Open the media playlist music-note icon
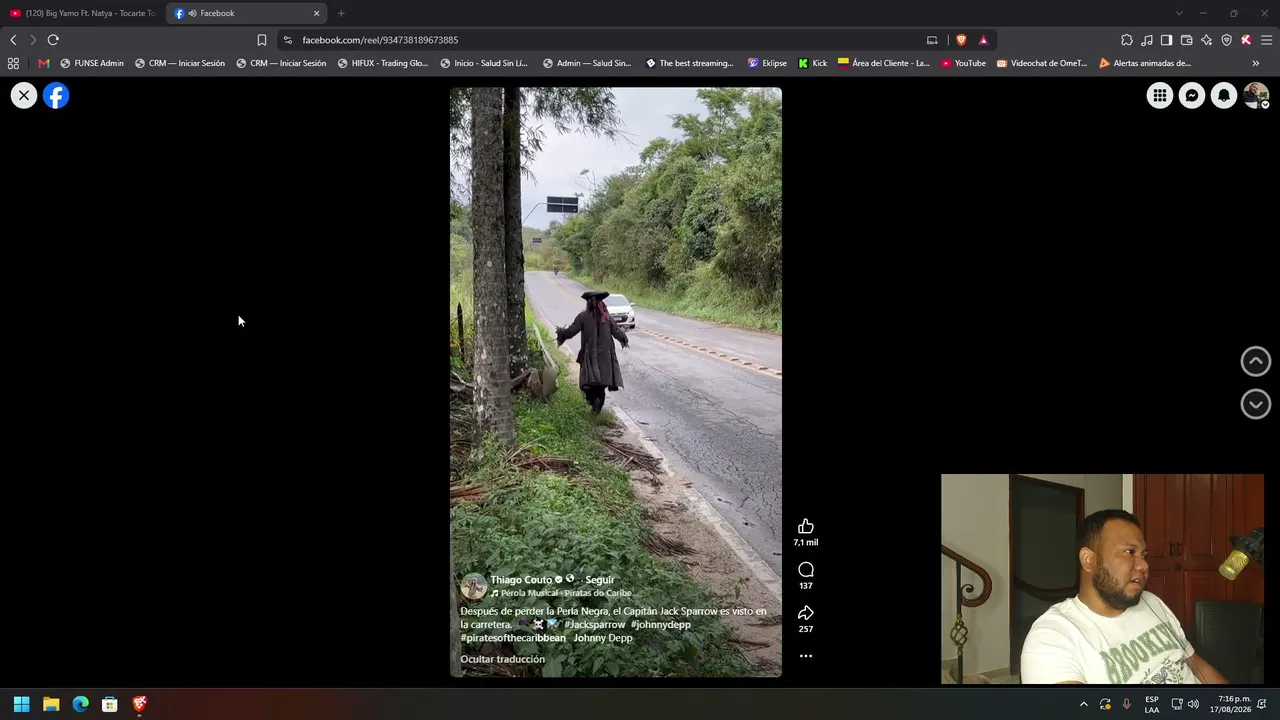The height and width of the screenshot is (720, 1280). (x=1147, y=40)
